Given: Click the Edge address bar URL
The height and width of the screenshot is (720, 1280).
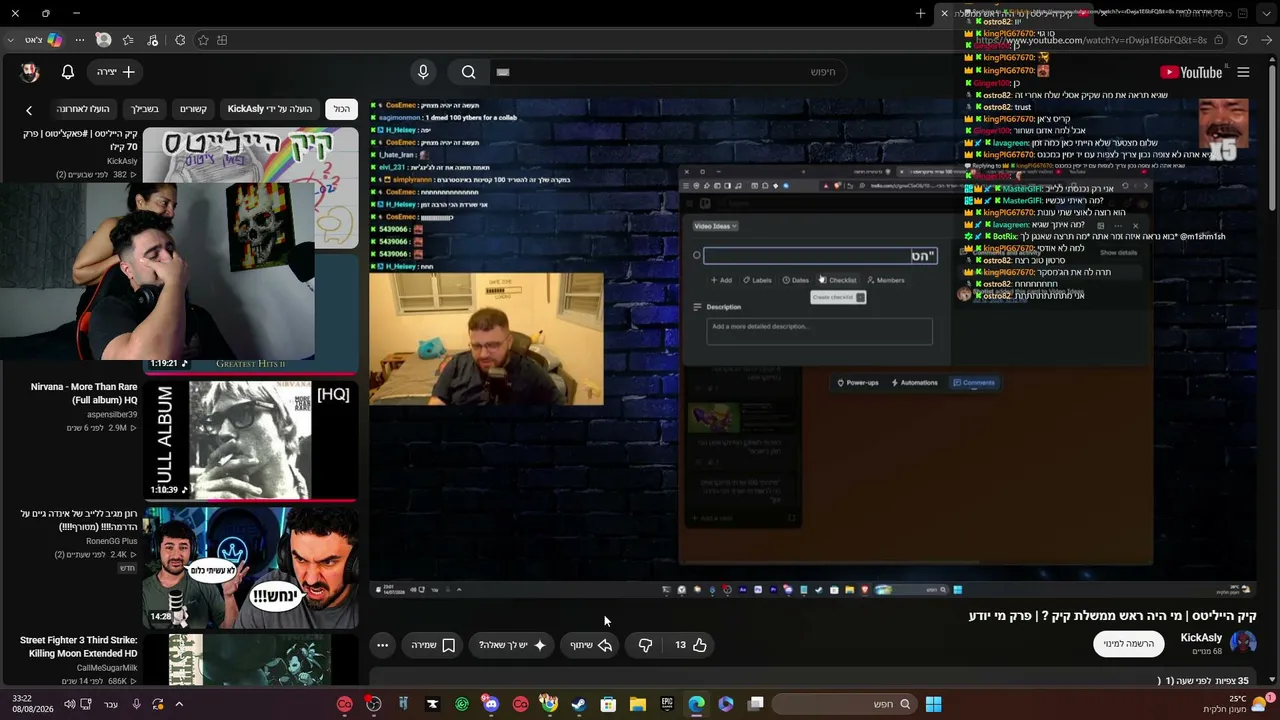Looking at the screenshot, I should [1092, 40].
